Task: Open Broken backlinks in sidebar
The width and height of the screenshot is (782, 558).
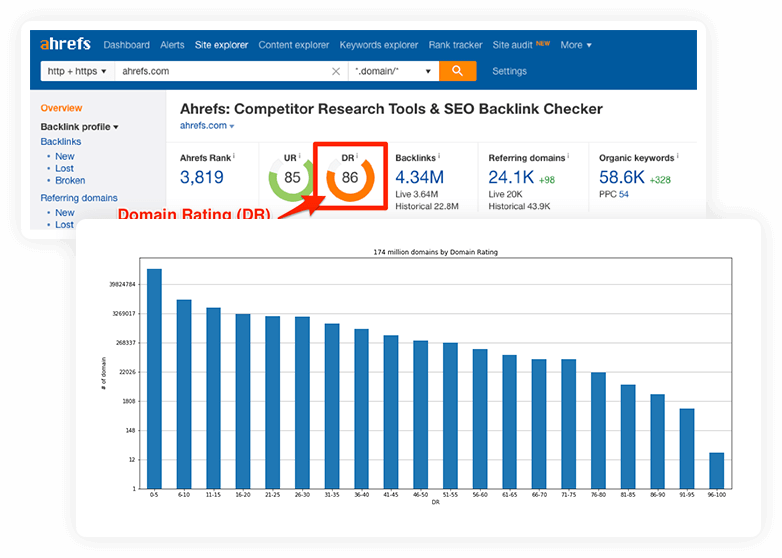Action: point(70,181)
